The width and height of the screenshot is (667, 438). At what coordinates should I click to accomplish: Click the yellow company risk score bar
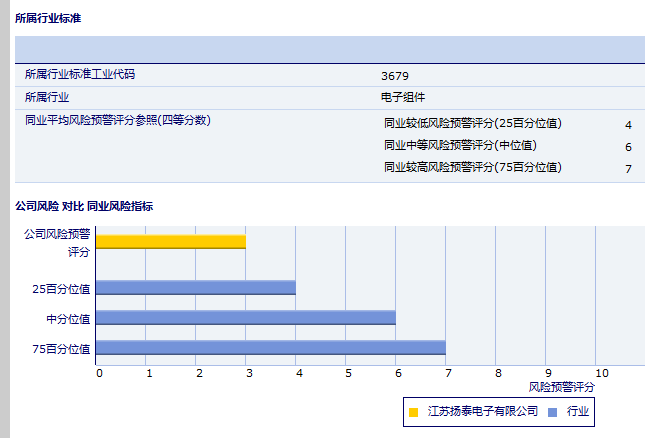coord(170,241)
